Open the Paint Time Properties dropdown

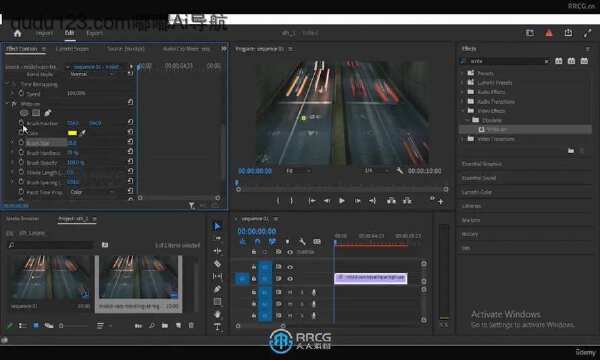(x=92, y=192)
